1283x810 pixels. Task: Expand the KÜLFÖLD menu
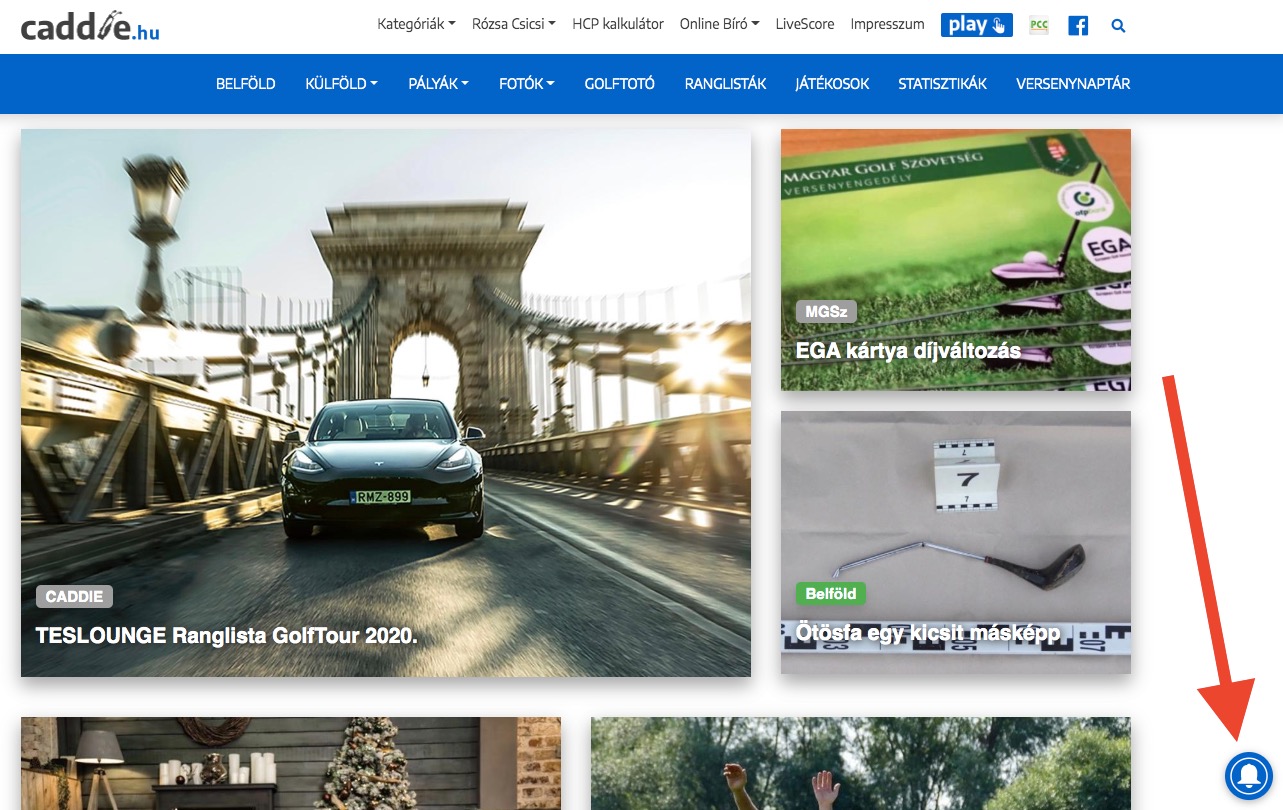tap(342, 84)
